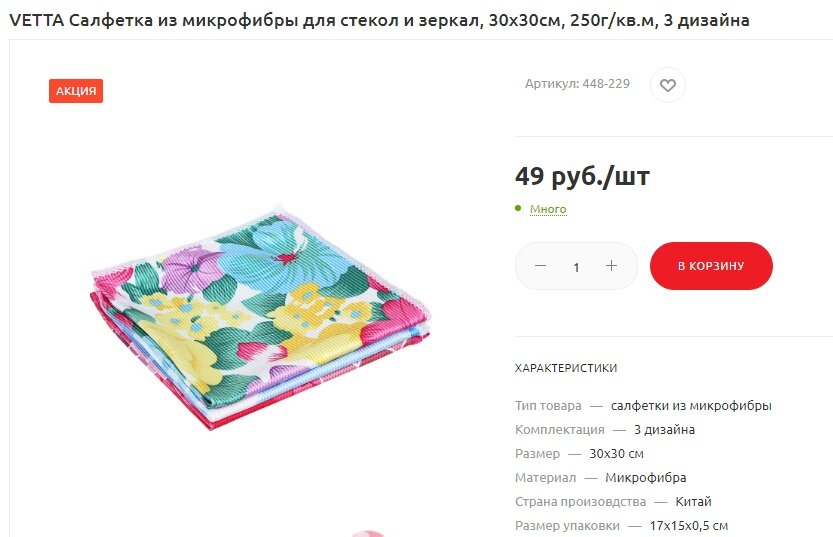833x537 pixels.
Task: Open the floral microfiber cloth product image
Action: tap(260, 317)
